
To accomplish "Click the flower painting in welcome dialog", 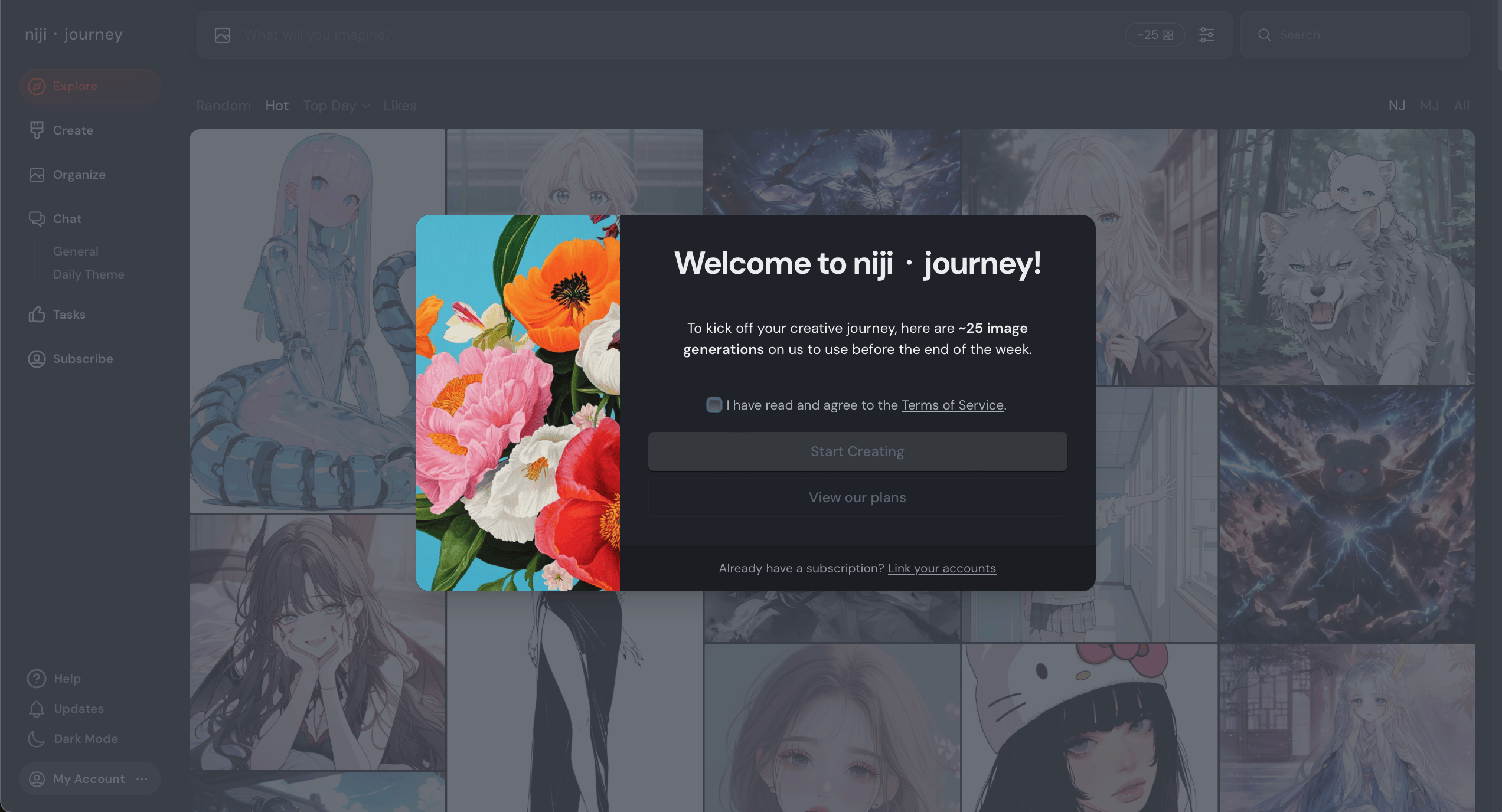I will tap(518, 403).
